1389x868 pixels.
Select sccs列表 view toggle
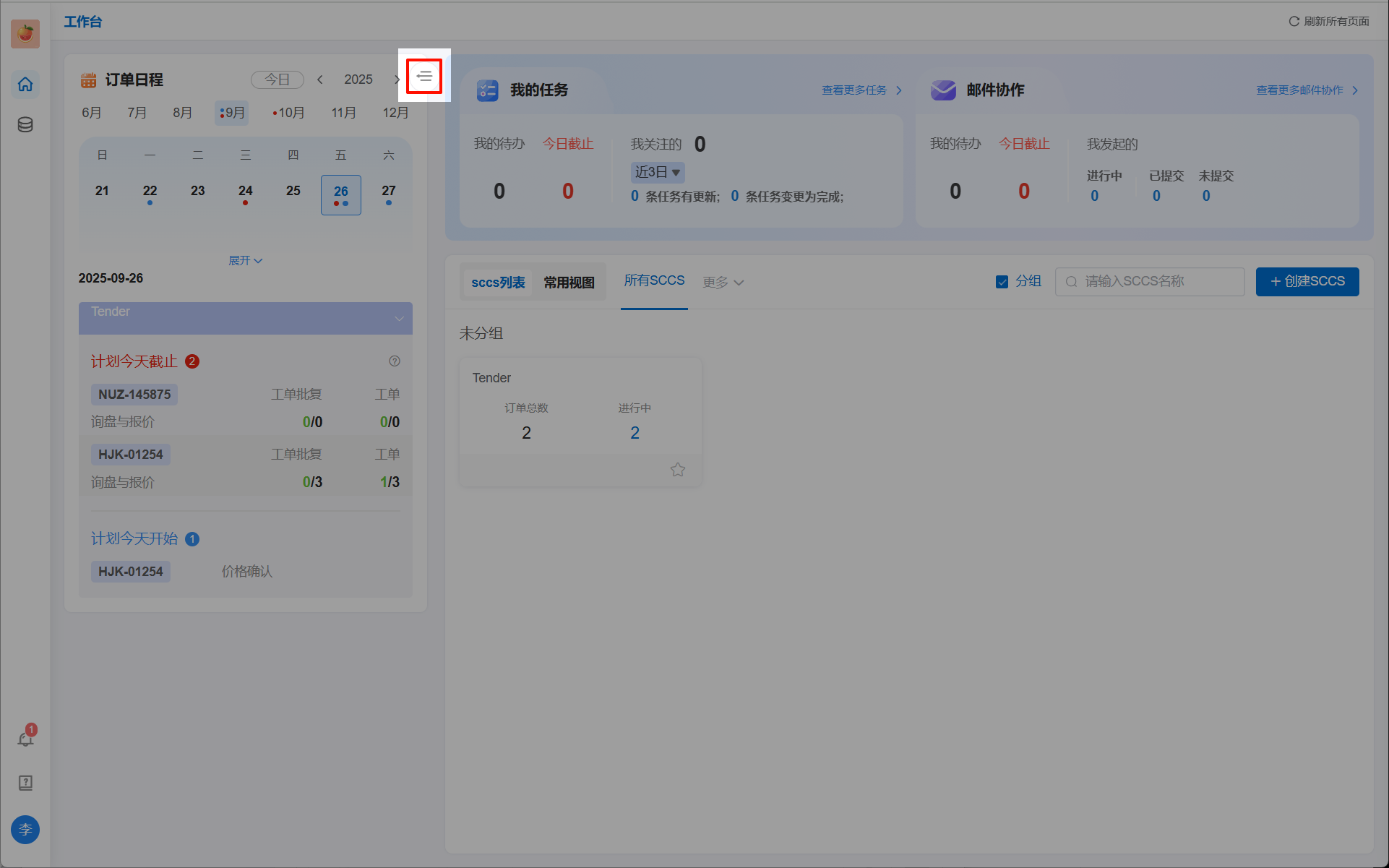tap(498, 283)
